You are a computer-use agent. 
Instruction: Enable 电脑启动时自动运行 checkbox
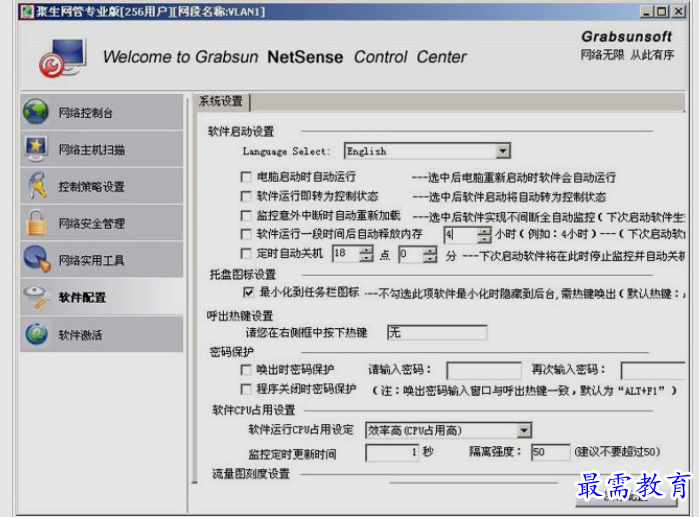tap(246, 177)
